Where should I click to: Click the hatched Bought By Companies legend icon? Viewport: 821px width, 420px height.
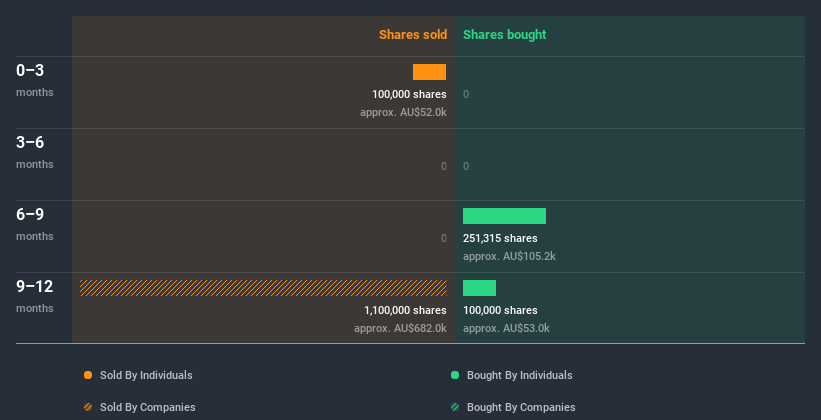click(x=455, y=407)
